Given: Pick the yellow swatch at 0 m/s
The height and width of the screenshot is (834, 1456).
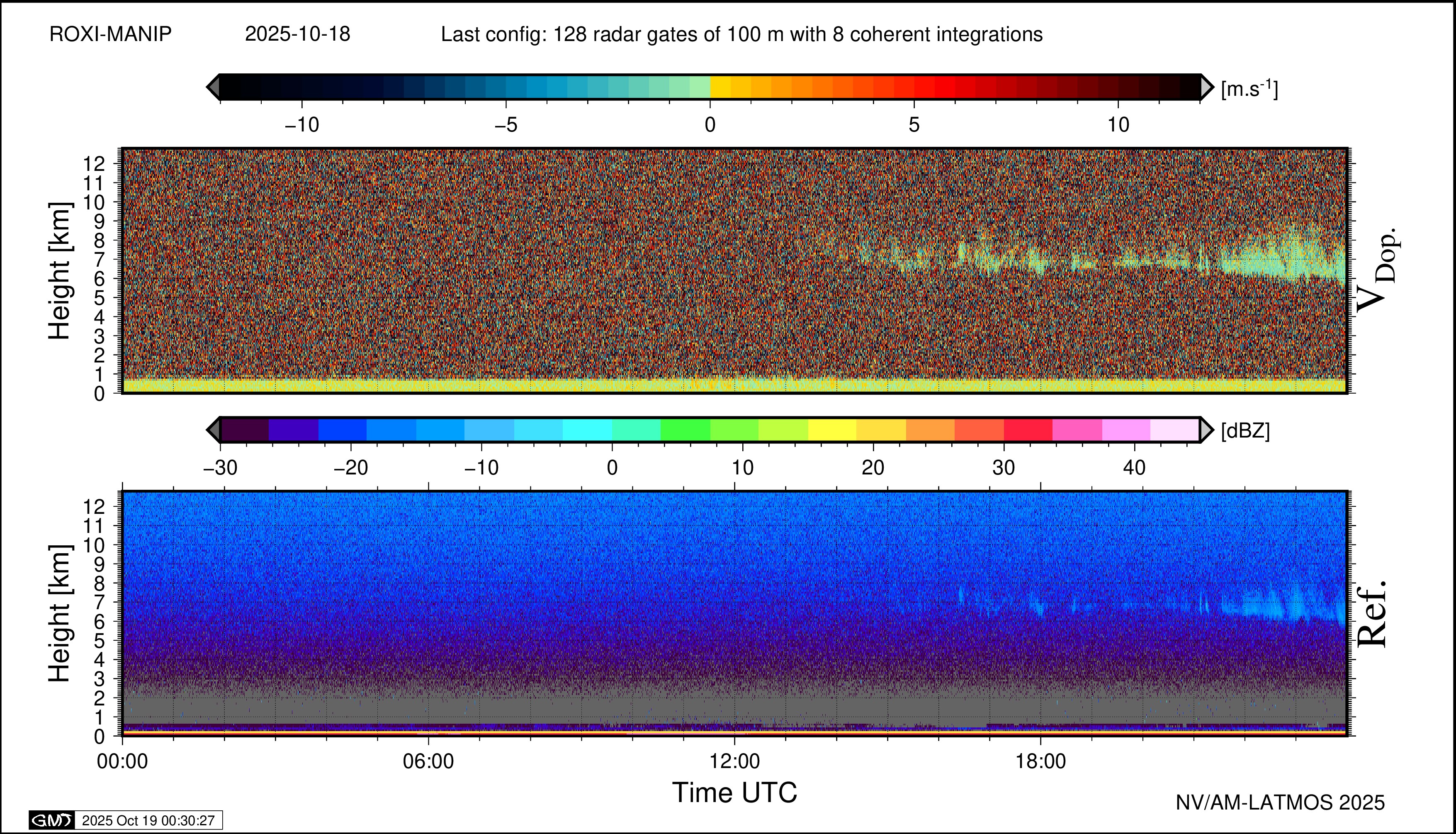Looking at the screenshot, I should click(721, 87).
